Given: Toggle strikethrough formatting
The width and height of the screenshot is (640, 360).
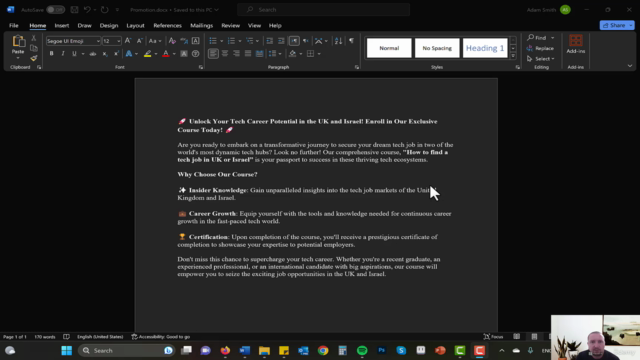Looking at the screenshot, I should [93, 53].
